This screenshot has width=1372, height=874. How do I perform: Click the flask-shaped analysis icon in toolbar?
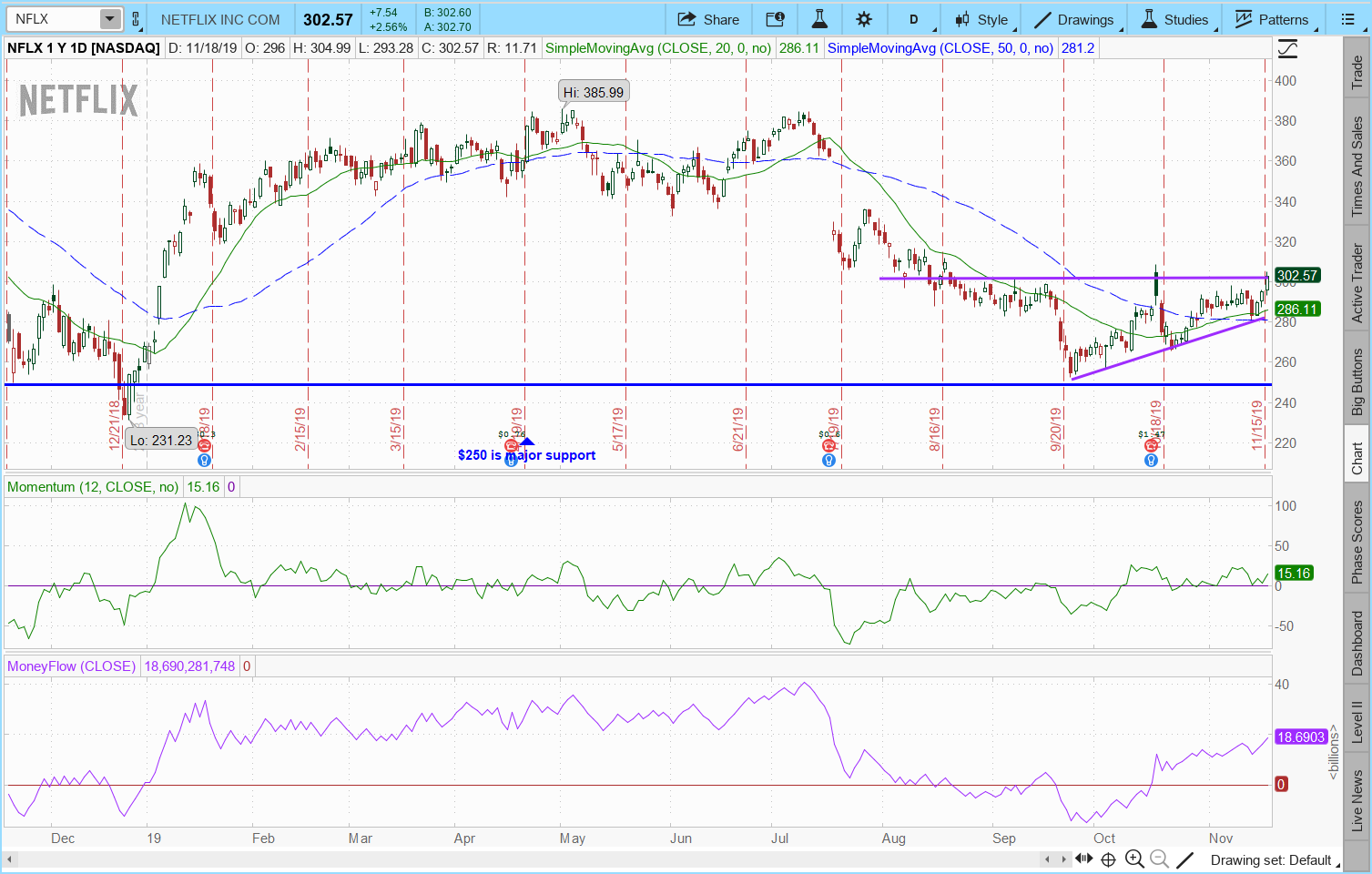click(819, 19)
